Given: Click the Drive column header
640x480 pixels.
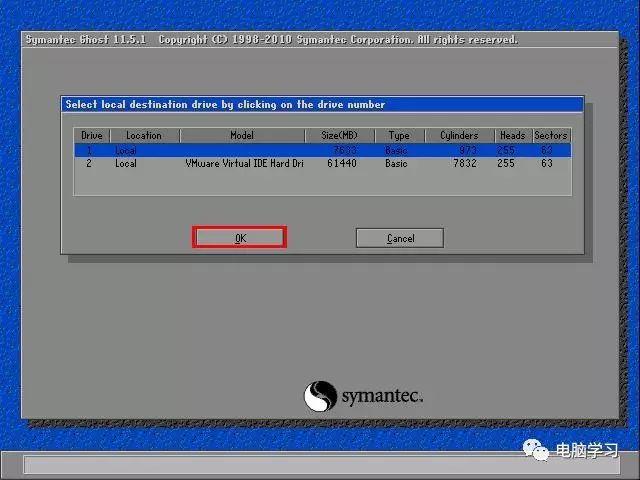Looking at the screenshot, I should click(91, 135).
